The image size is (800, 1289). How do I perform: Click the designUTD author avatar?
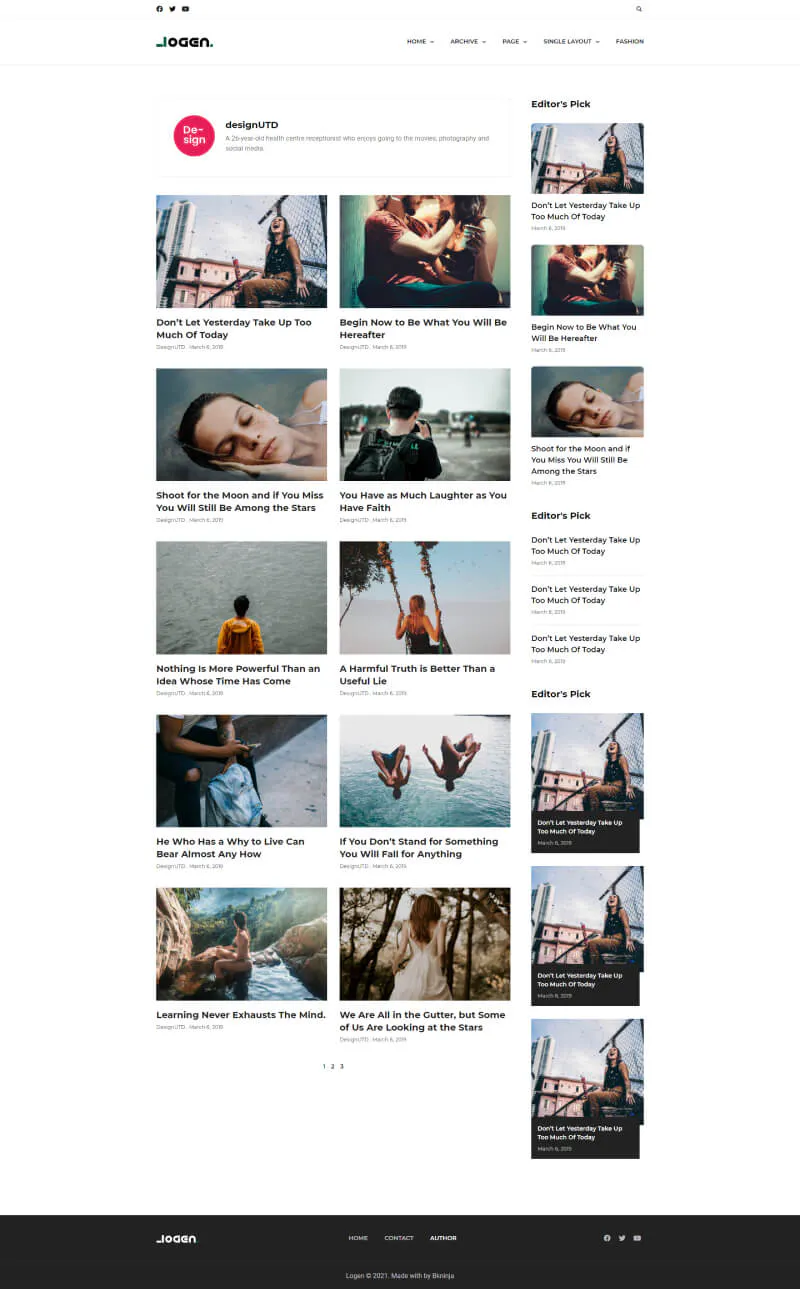(194, 136)
